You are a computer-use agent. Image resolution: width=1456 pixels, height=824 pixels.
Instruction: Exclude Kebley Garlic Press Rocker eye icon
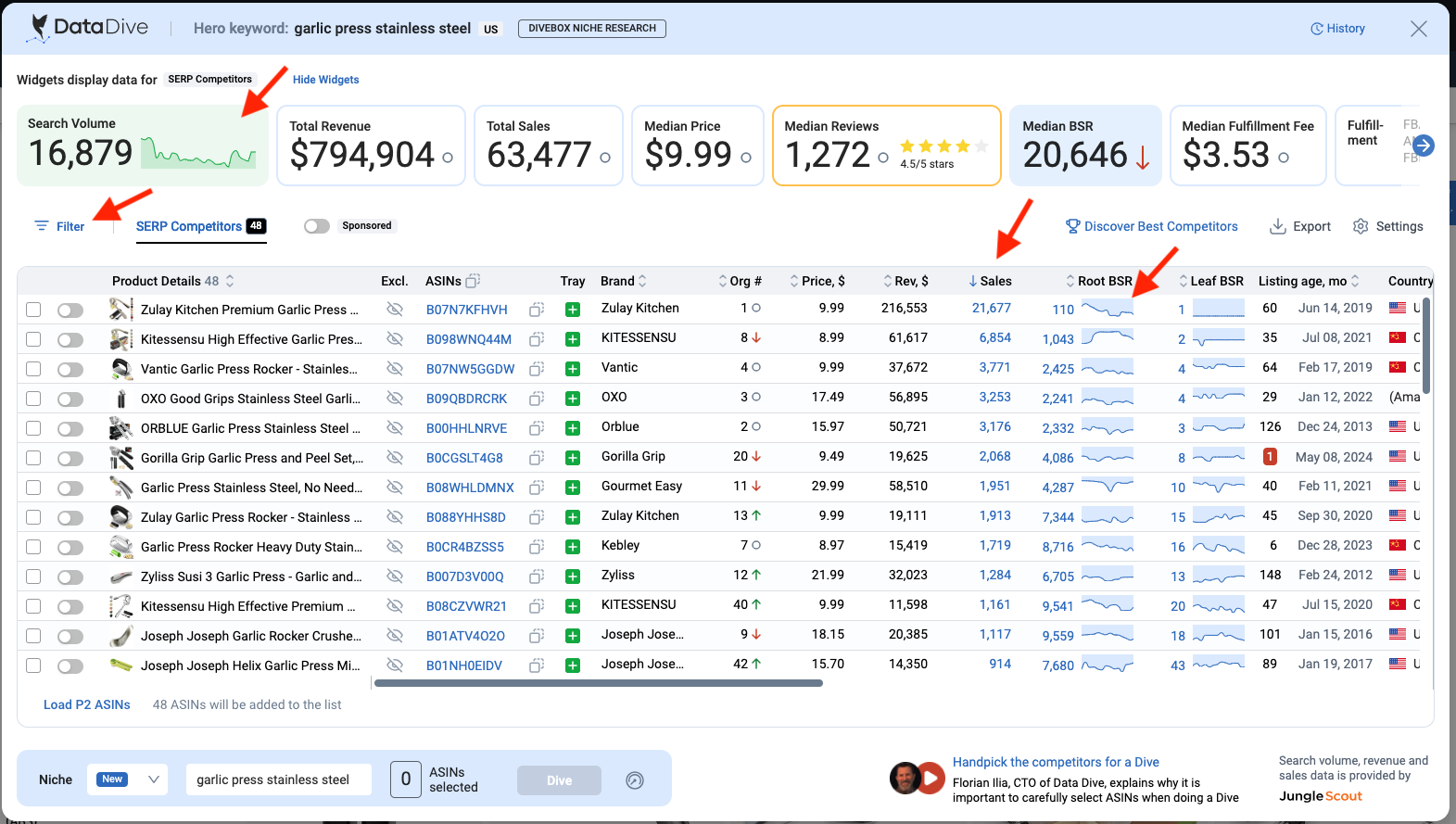[x=395, y=546]
